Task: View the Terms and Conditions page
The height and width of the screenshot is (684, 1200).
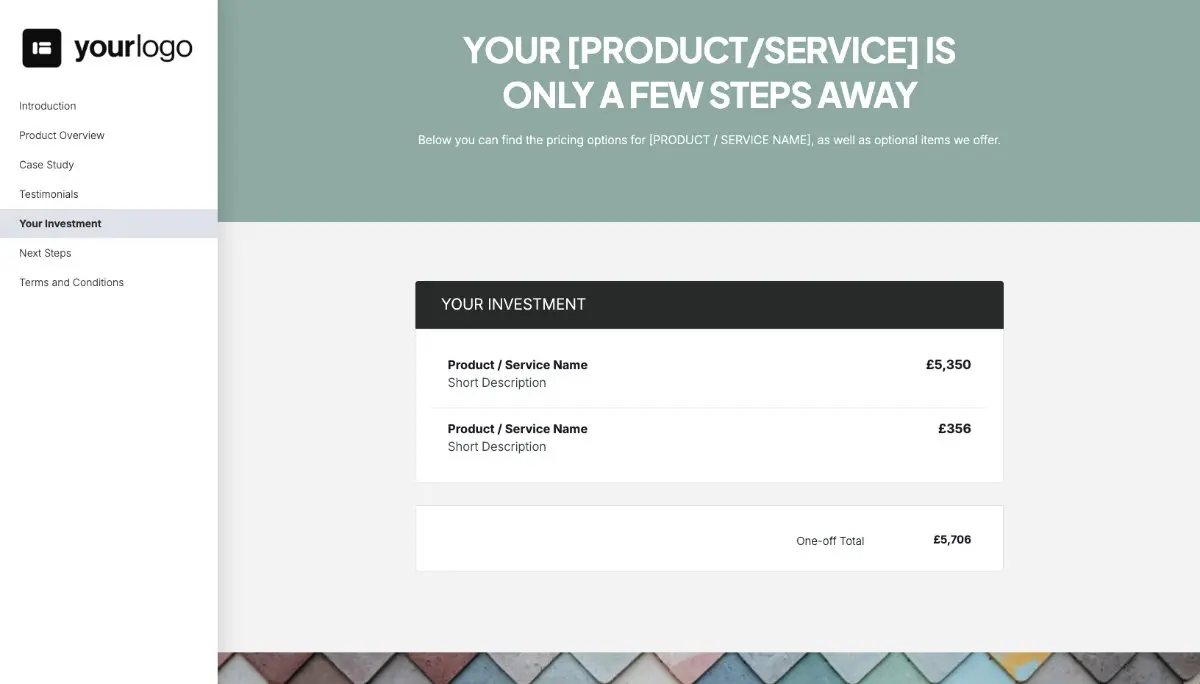Action: (x=71, y=282)
